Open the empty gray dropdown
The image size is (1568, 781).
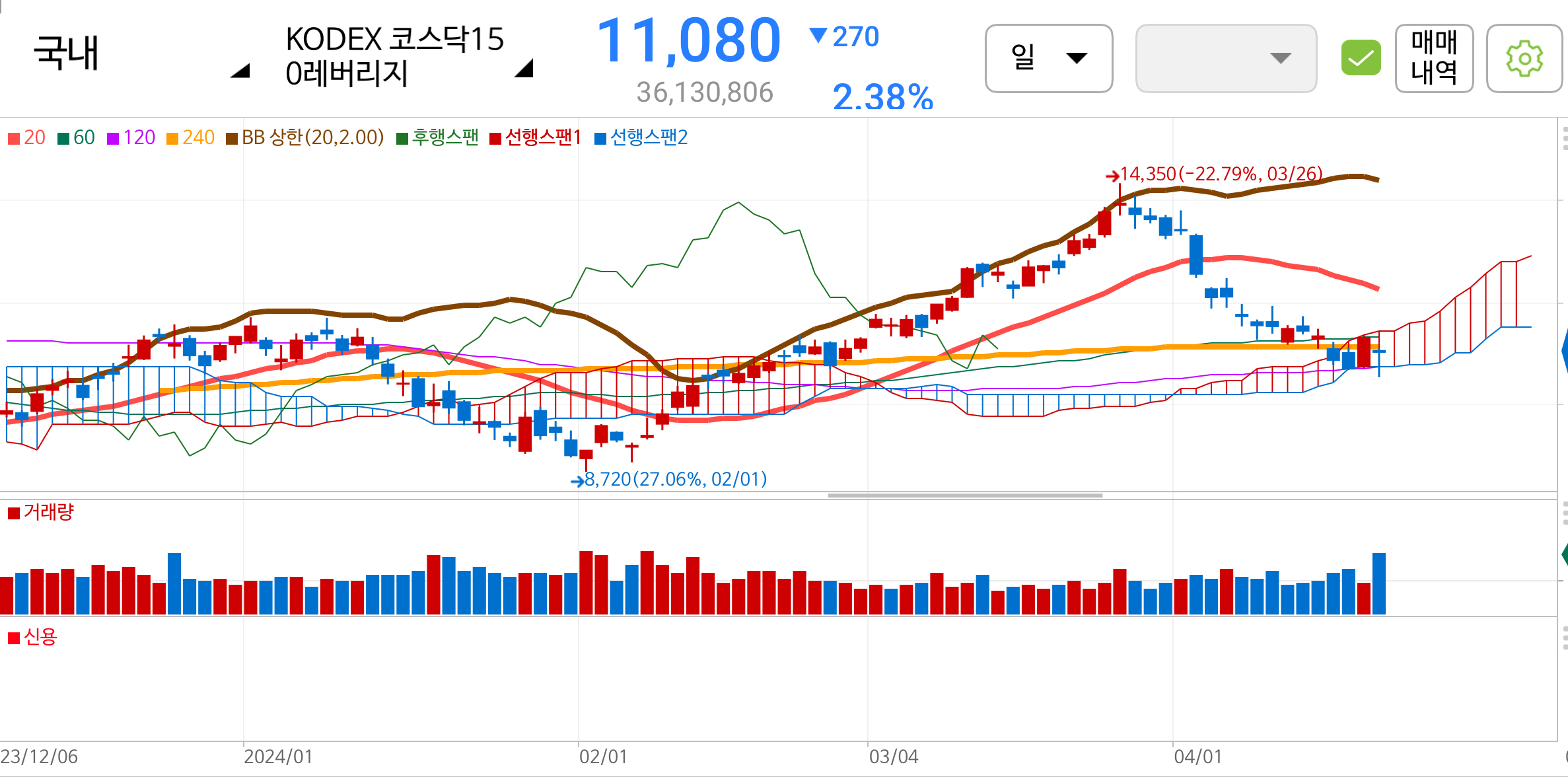pos(1226,59)
